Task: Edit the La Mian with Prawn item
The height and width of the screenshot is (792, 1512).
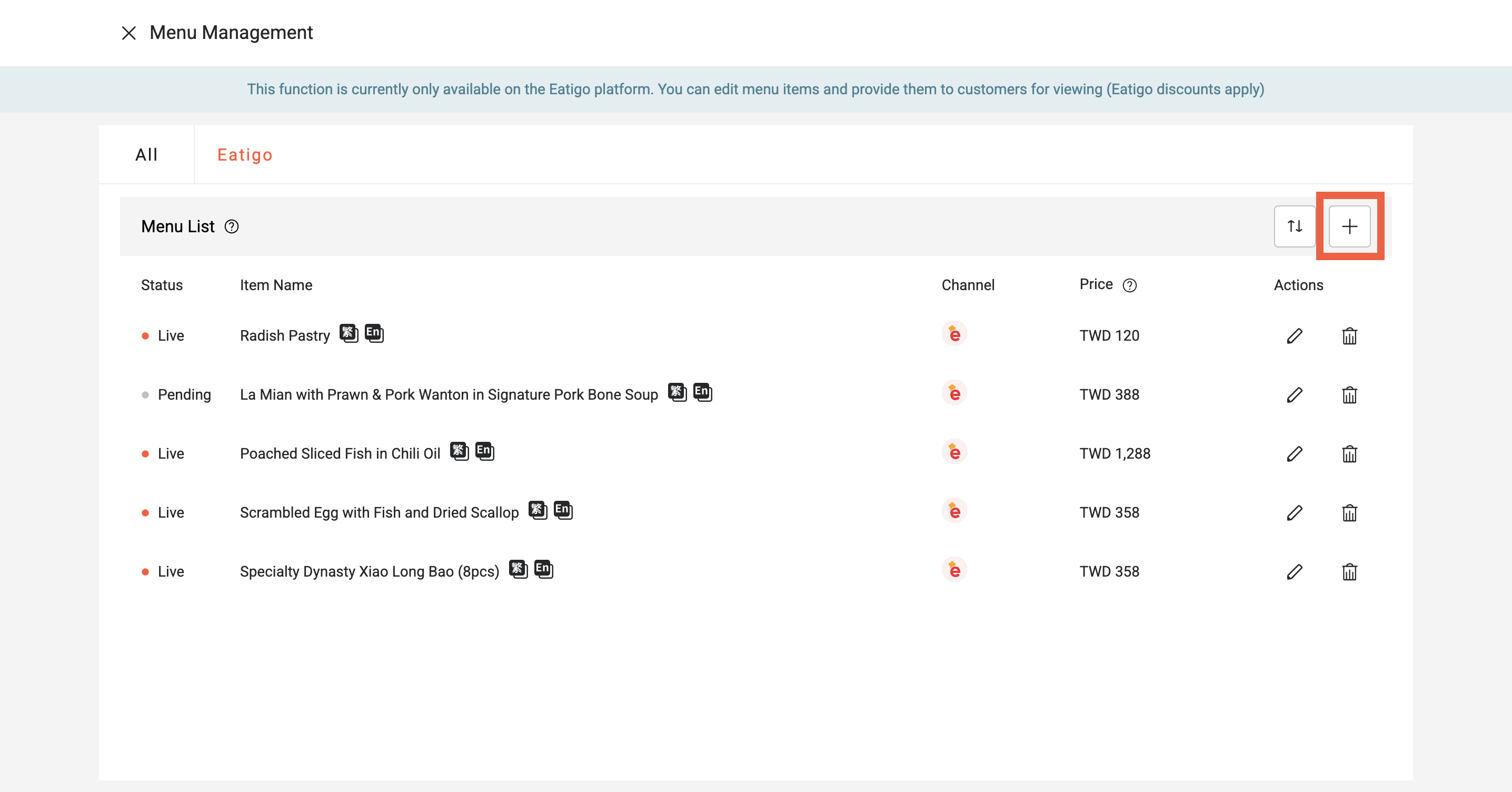Action: (1294, 394)
